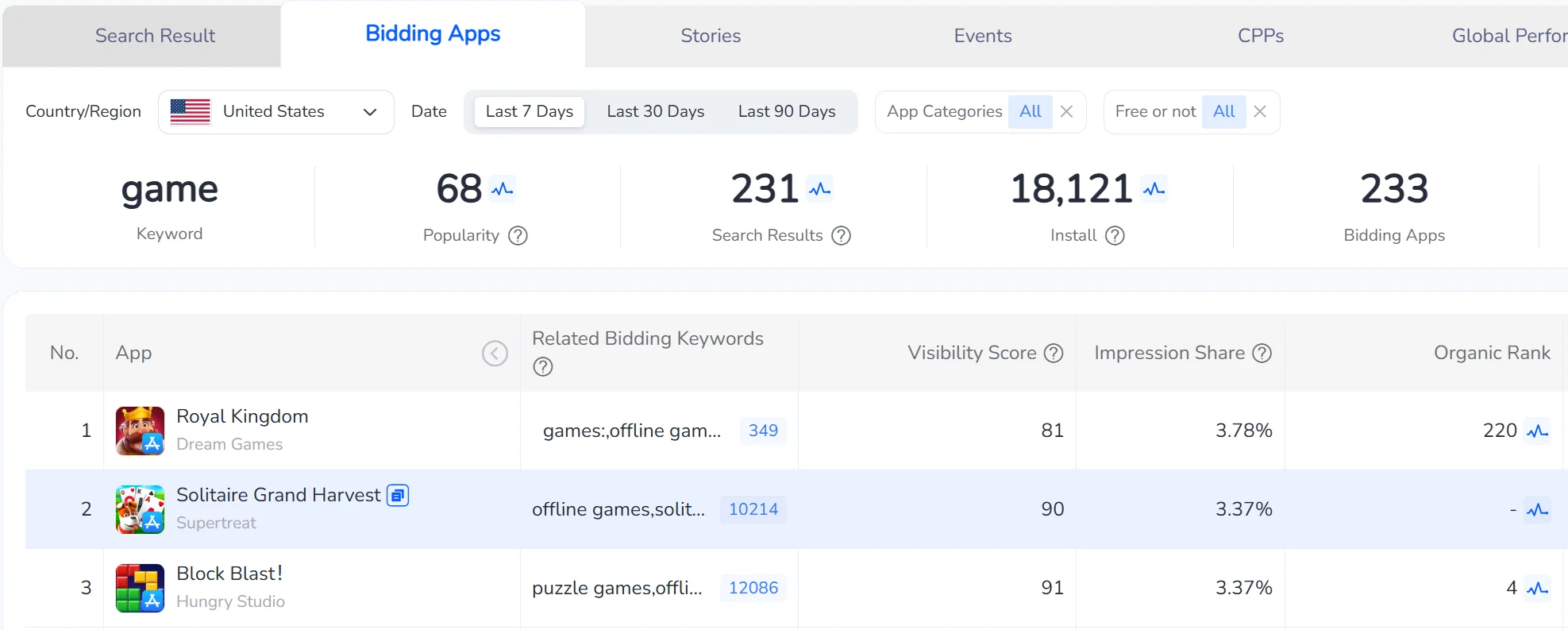1568x630 pixels.
Task: Collapse the App column arrow
Action: (x=495, y=354)
